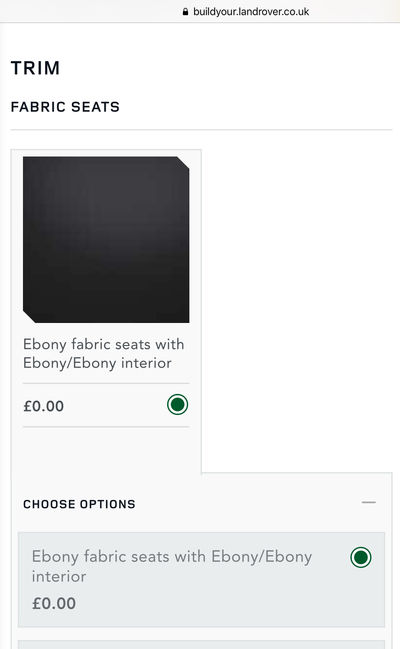Select the Ebony fabric seats row in the options list

(x=201, y=579)
